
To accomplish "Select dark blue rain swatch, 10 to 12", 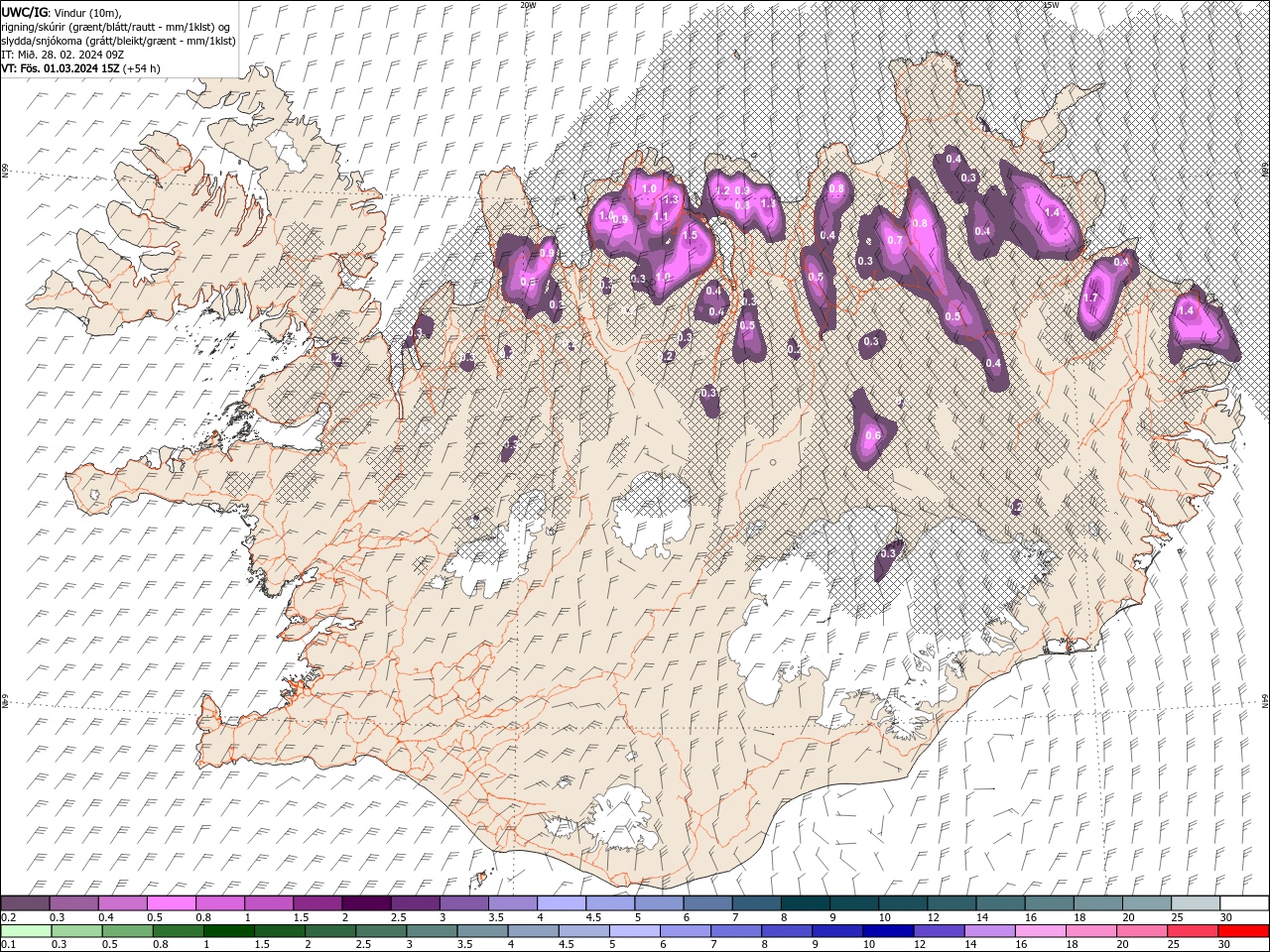I will pos(889,930).
